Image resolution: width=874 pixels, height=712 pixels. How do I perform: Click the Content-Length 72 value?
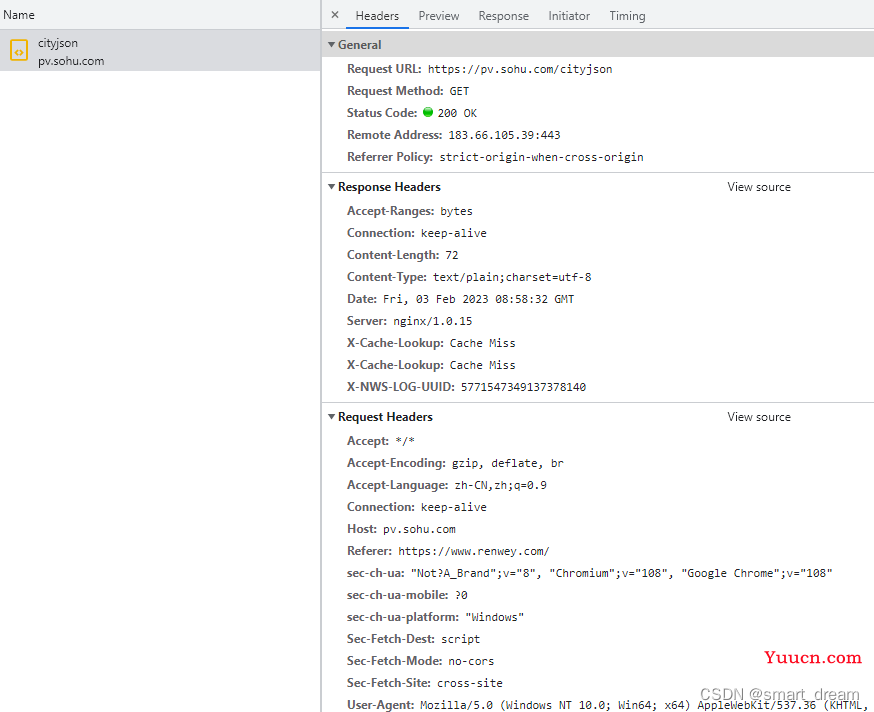point(452,255)
